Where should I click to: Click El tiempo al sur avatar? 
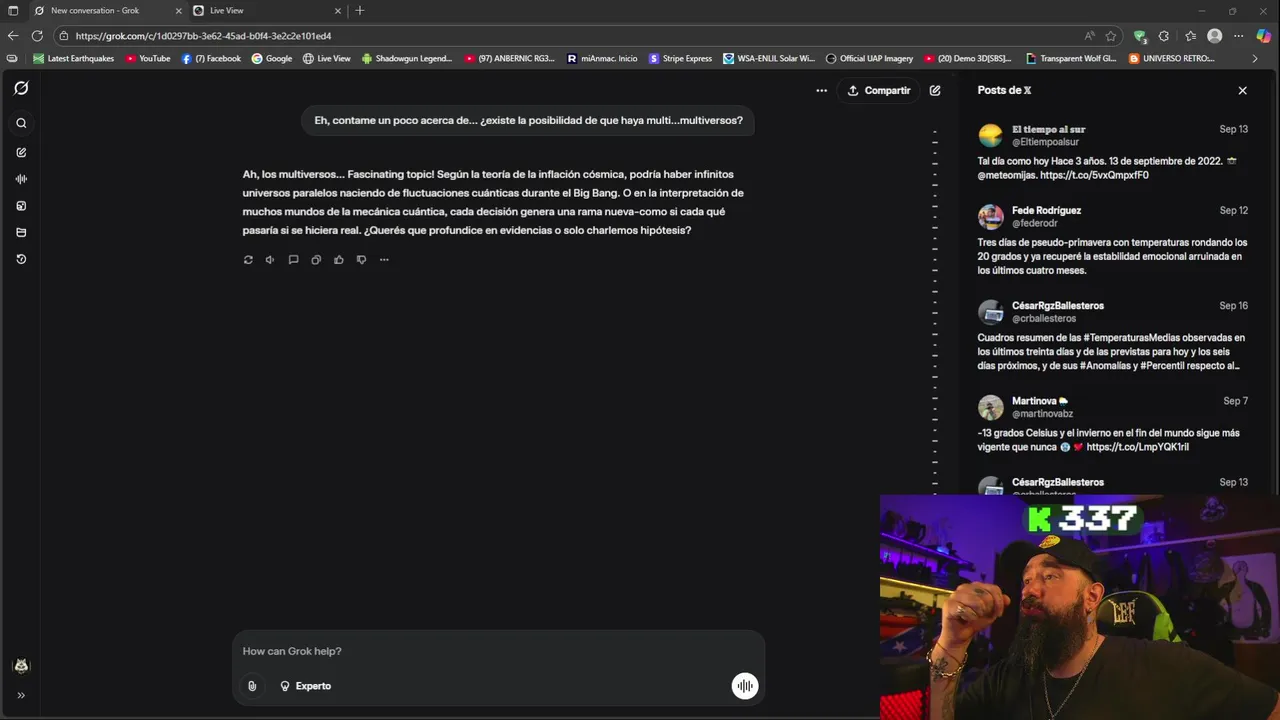pyautogui.click(x=990, y=135)
